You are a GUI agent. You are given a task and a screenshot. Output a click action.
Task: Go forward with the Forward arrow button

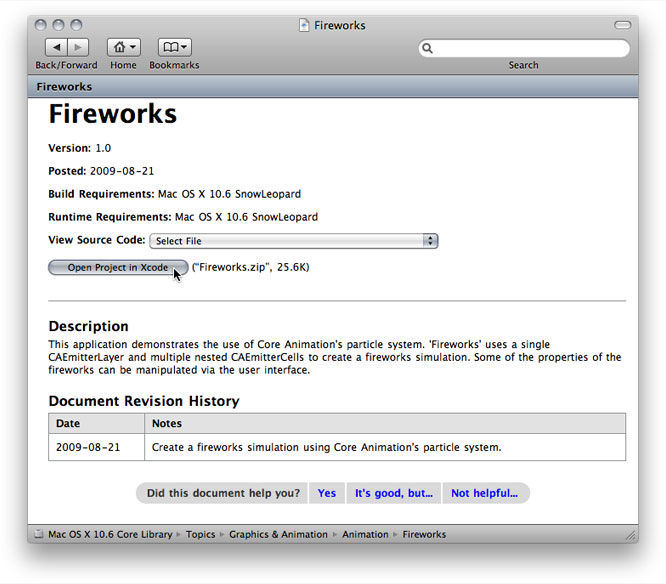[78, 47]
